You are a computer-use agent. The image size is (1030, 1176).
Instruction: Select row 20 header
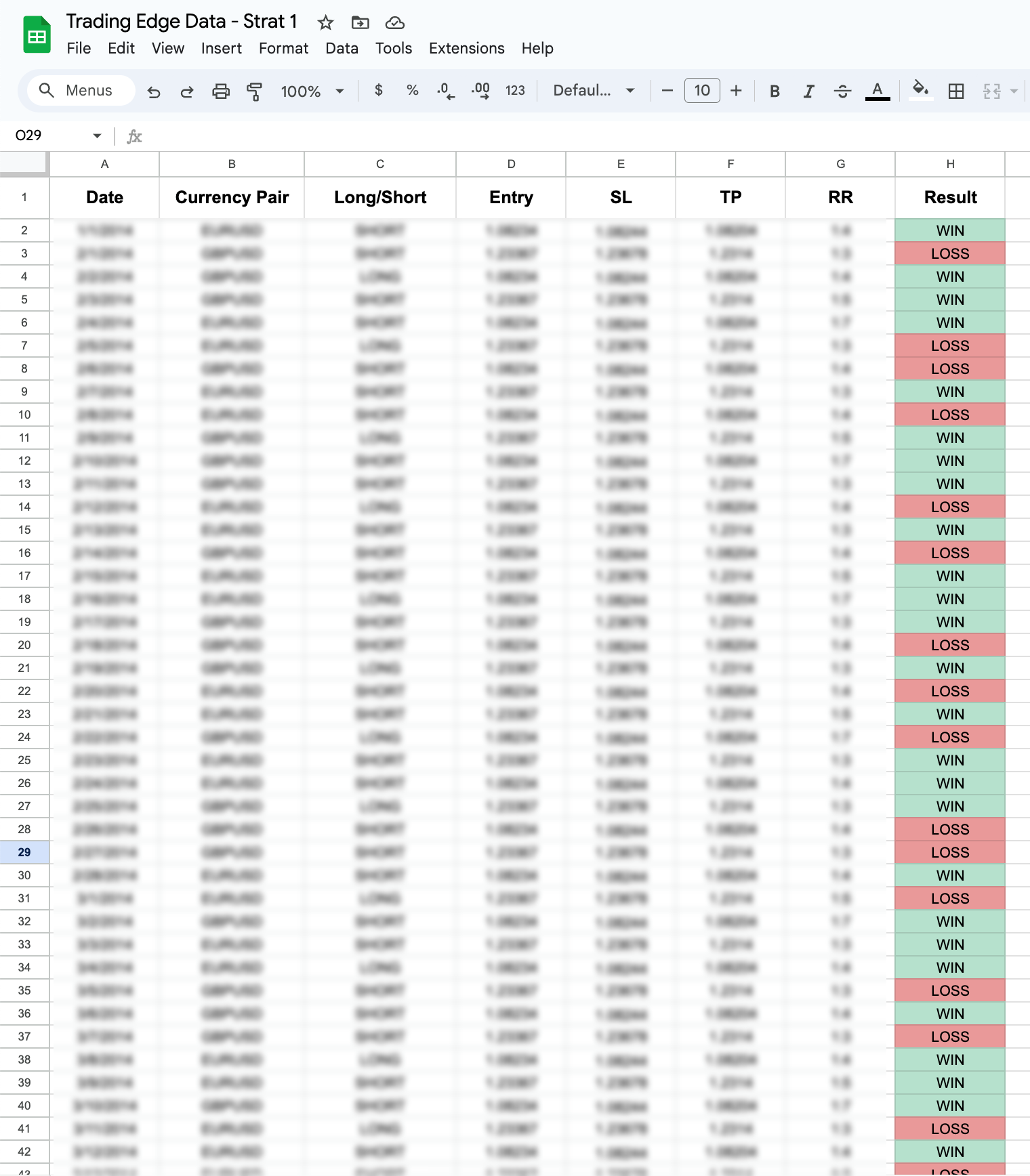pyautogui.click(x=24, y=645)
